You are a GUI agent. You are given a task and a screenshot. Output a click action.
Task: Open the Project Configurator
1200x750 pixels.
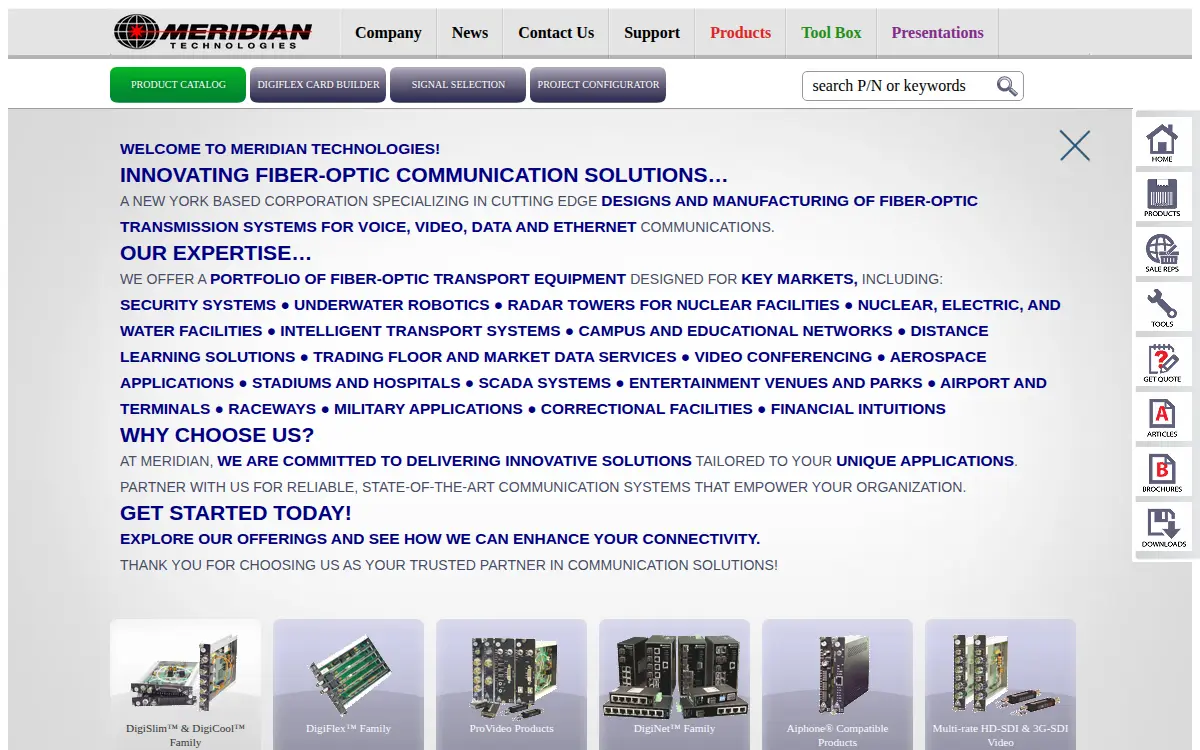(598, 85)
